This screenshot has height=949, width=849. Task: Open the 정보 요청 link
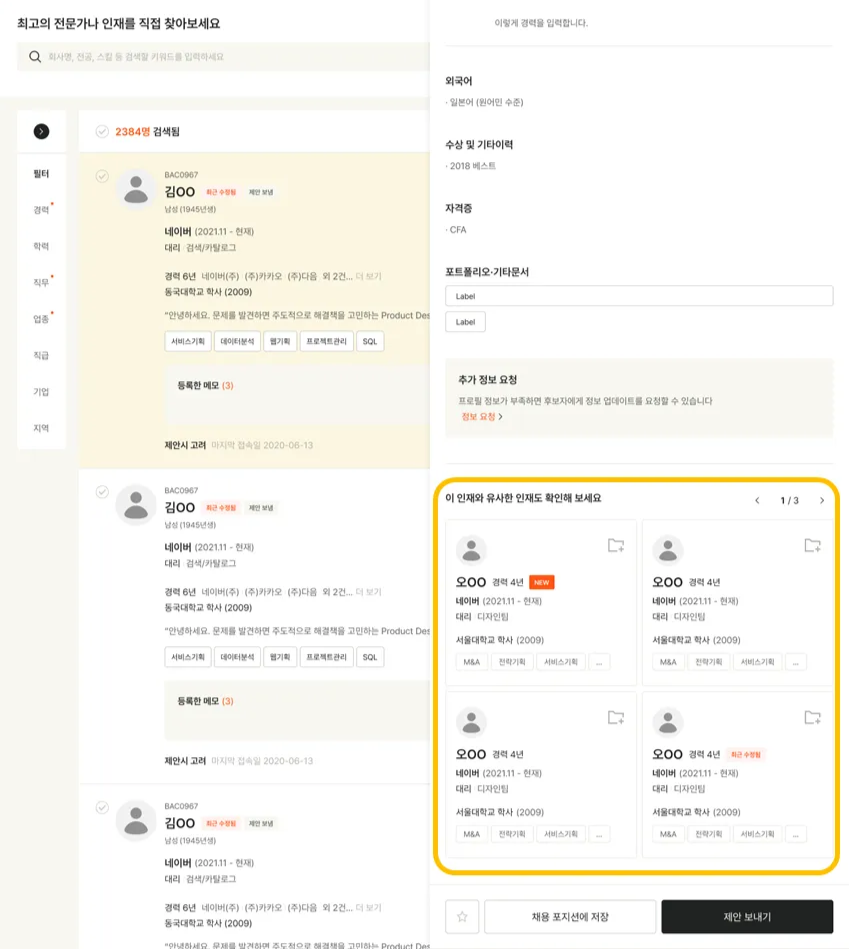click(x=482, y=416)
